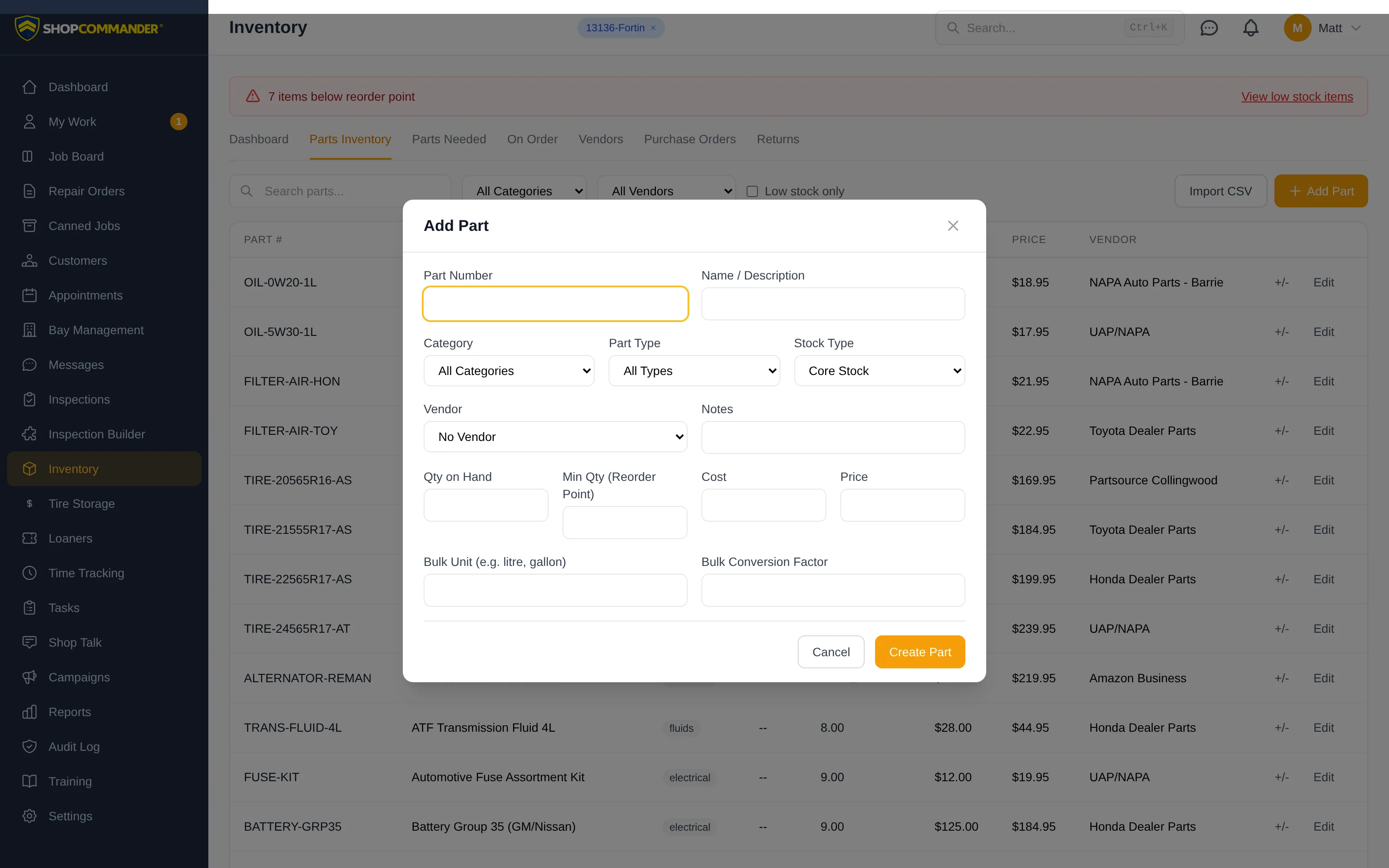Click the Audit Log shield icon

click(29, 747)
